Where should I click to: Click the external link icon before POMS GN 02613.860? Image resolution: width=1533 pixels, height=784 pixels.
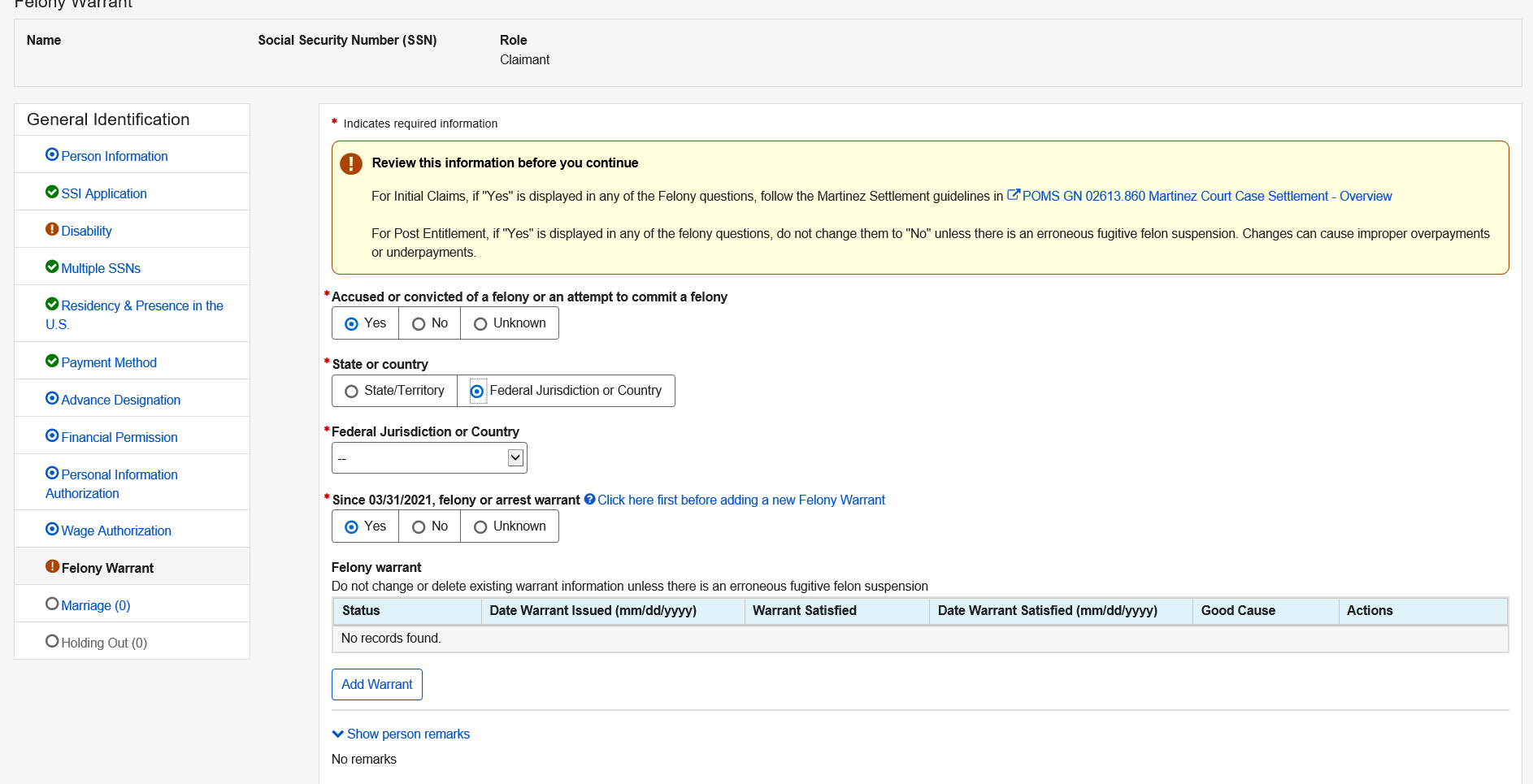(1013, 195)
